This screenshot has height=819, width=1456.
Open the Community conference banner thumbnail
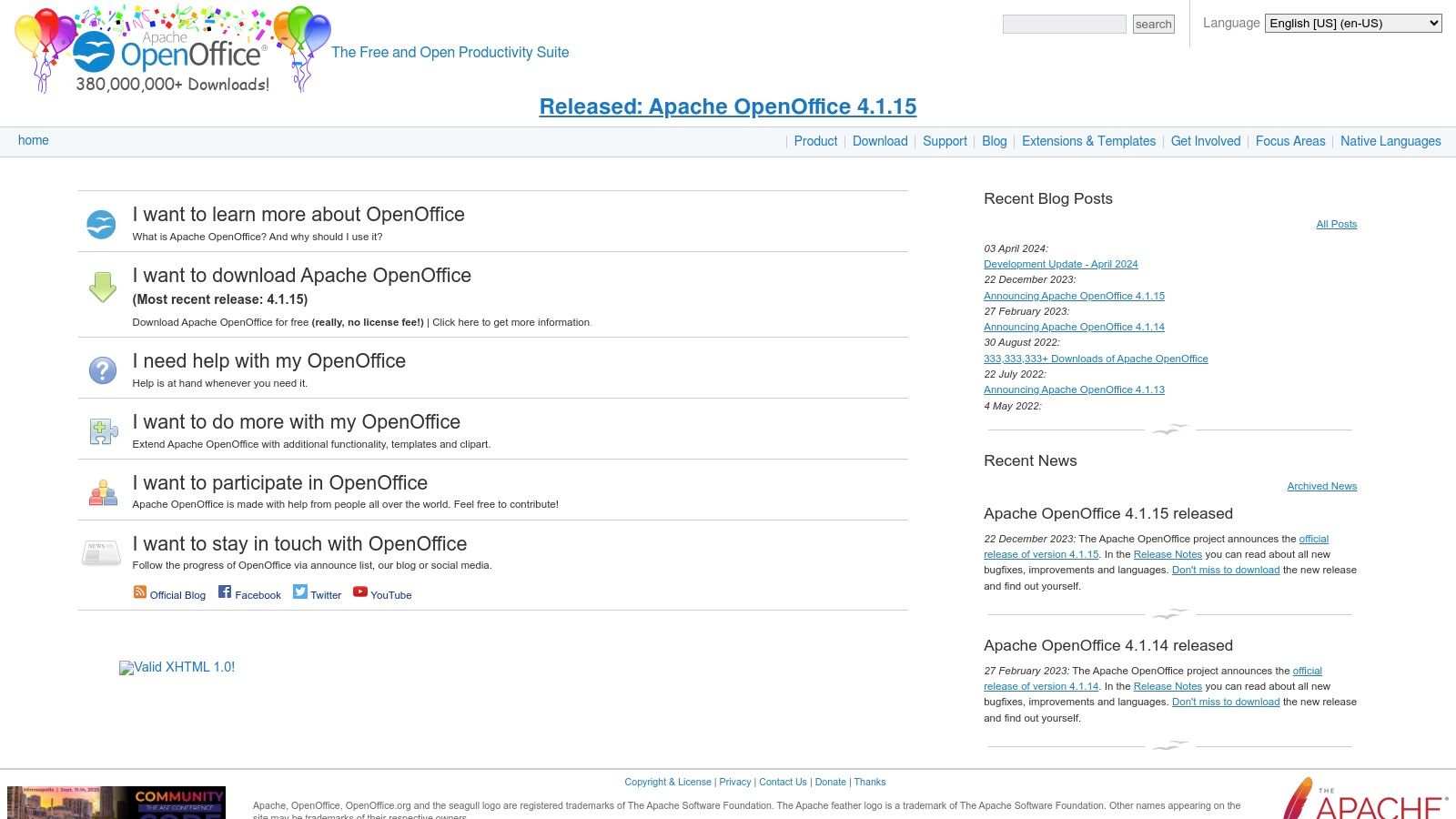coord(116,803)
